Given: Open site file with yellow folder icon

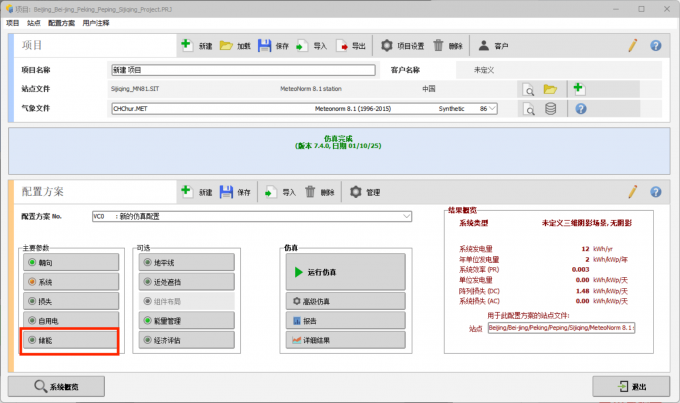Looking at the screenshot, I should click(x=550, y=89).
